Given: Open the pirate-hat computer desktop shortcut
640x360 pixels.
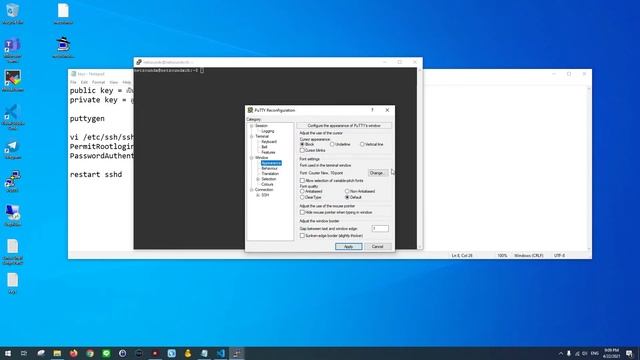Looking at the screenshot, I should pos(63,46).
